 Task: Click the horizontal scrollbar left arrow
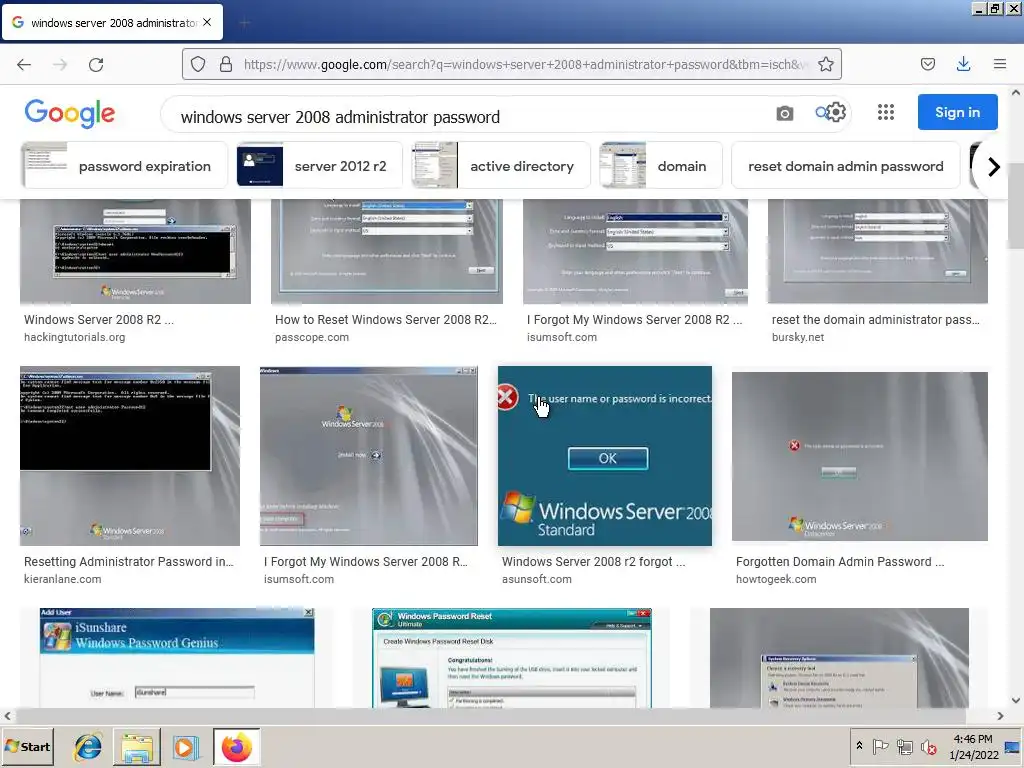7,716
